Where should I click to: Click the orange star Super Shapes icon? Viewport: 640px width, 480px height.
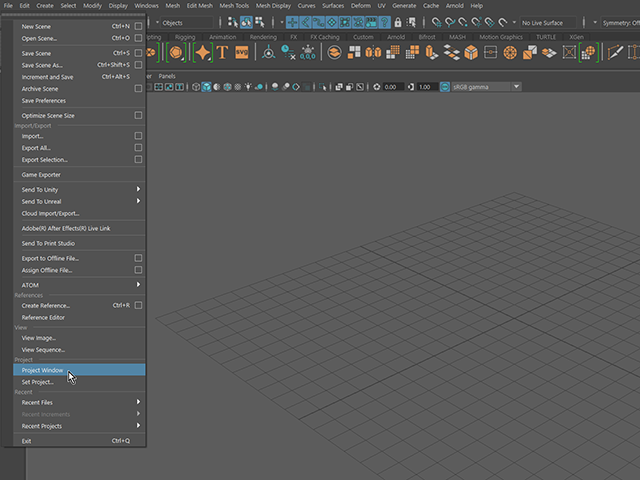pos(202,53)
